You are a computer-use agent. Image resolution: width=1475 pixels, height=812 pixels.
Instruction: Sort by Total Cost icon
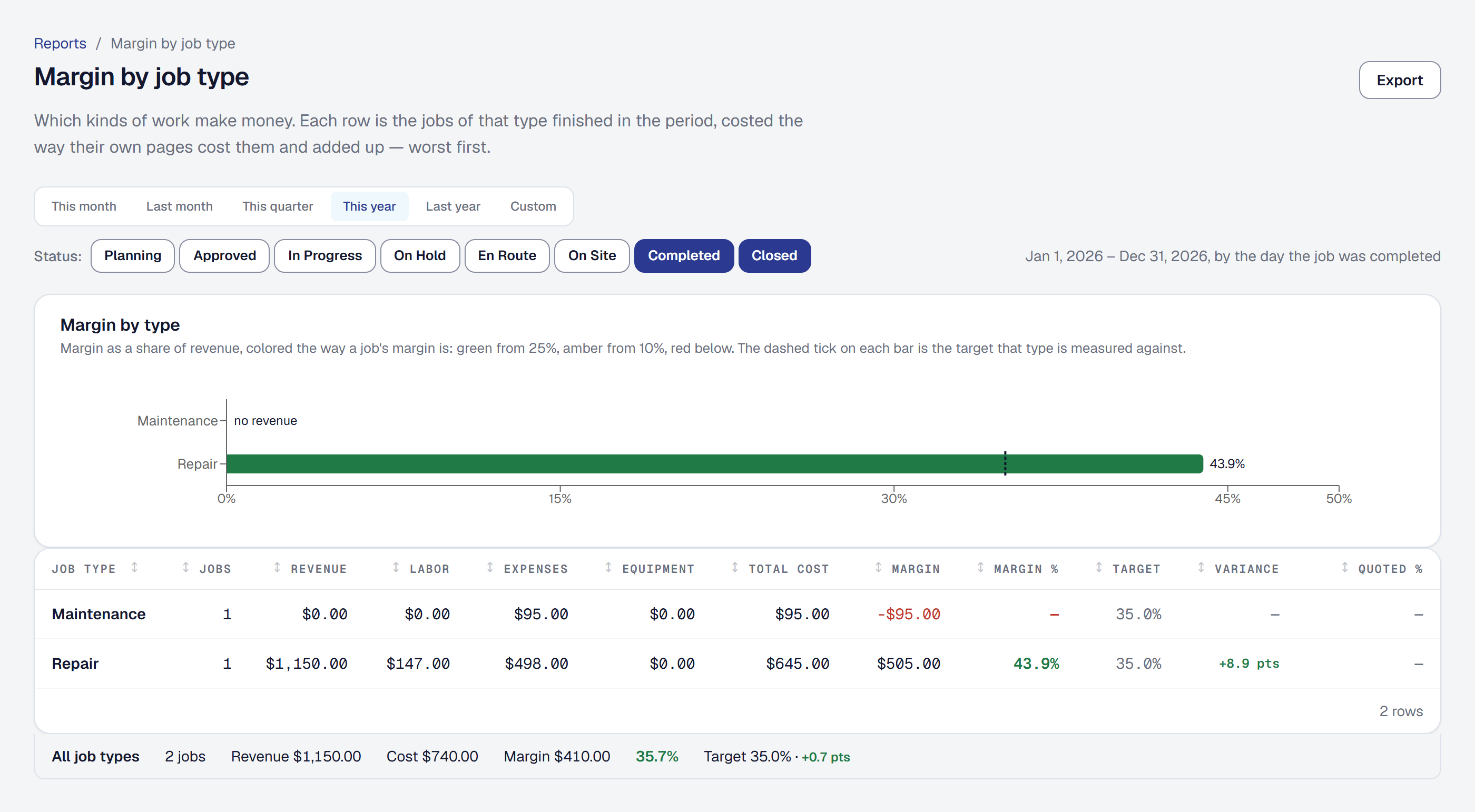coord(735,567)
